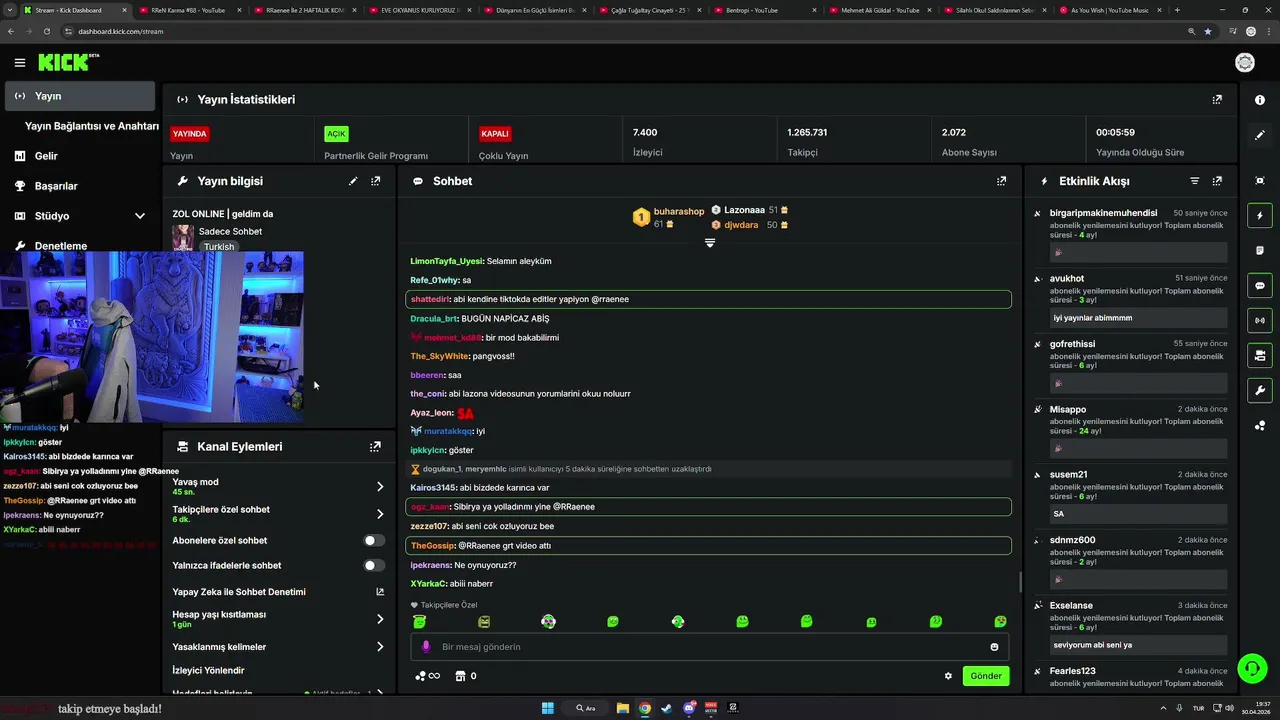
Task: Switch to the Mehmet Ali Güldal YouTube tab
Action: coord(880,10)
